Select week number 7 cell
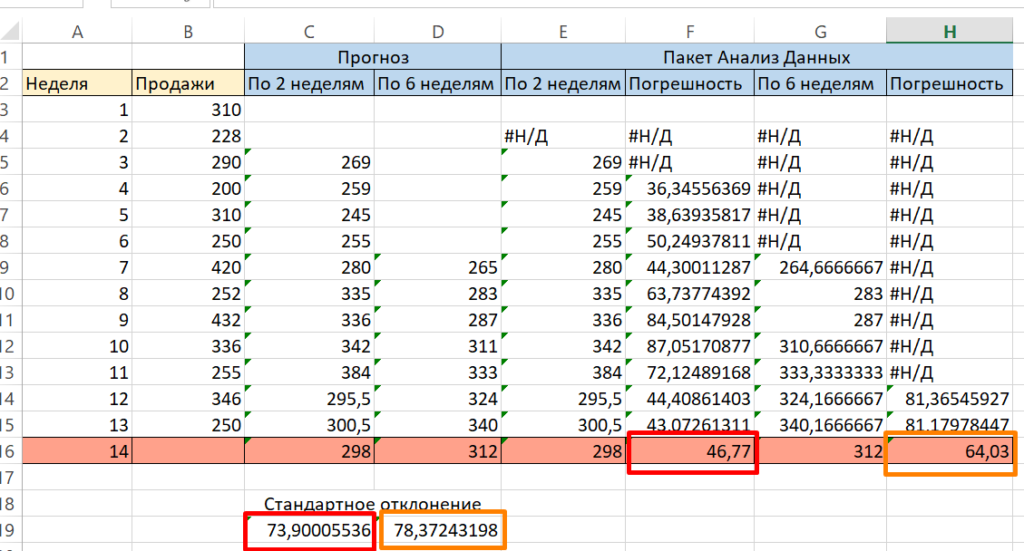Screen dimensions: 1024x551 (77, 267)
